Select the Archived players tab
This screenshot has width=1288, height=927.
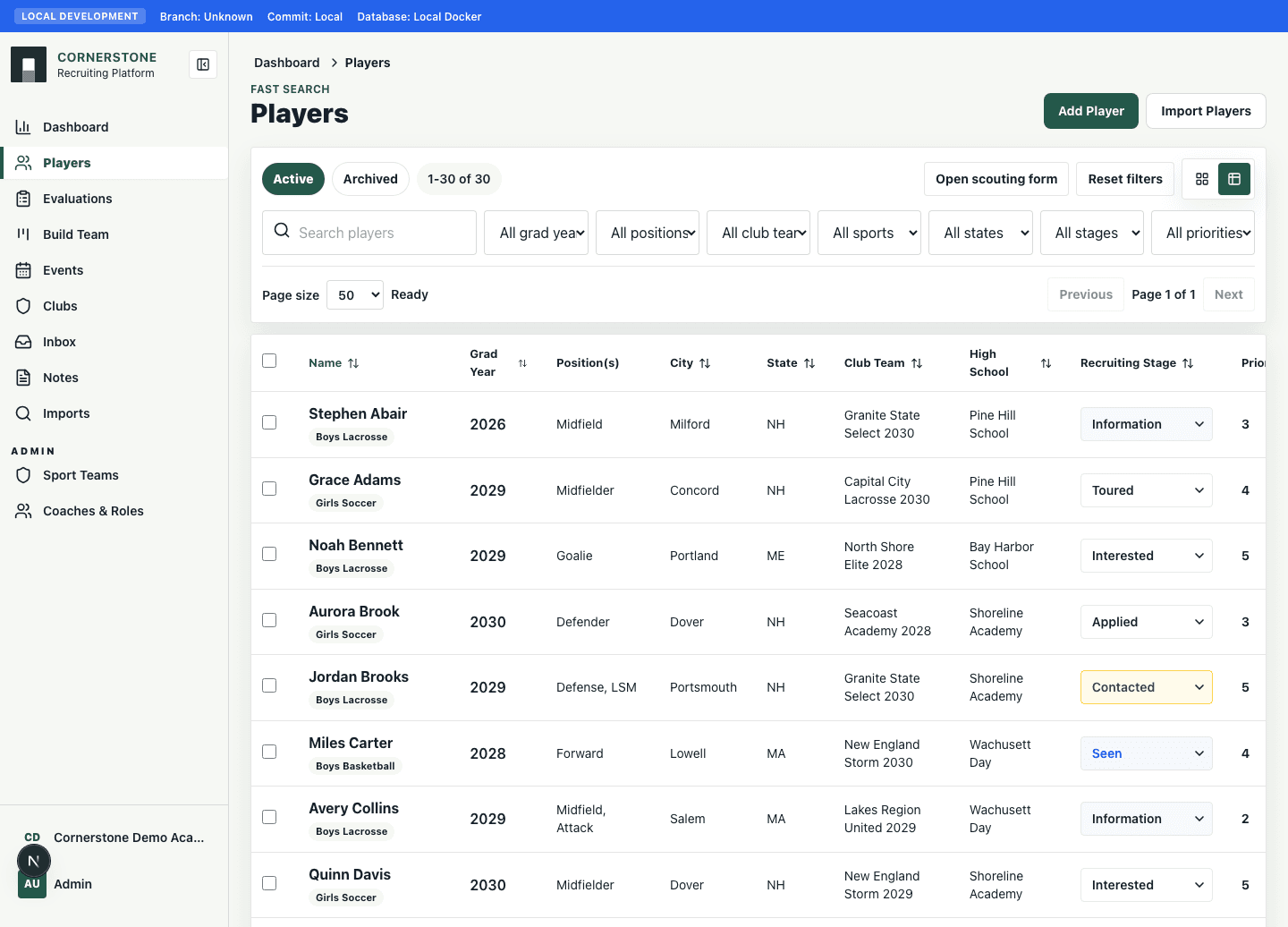click(x=370, y=179)
